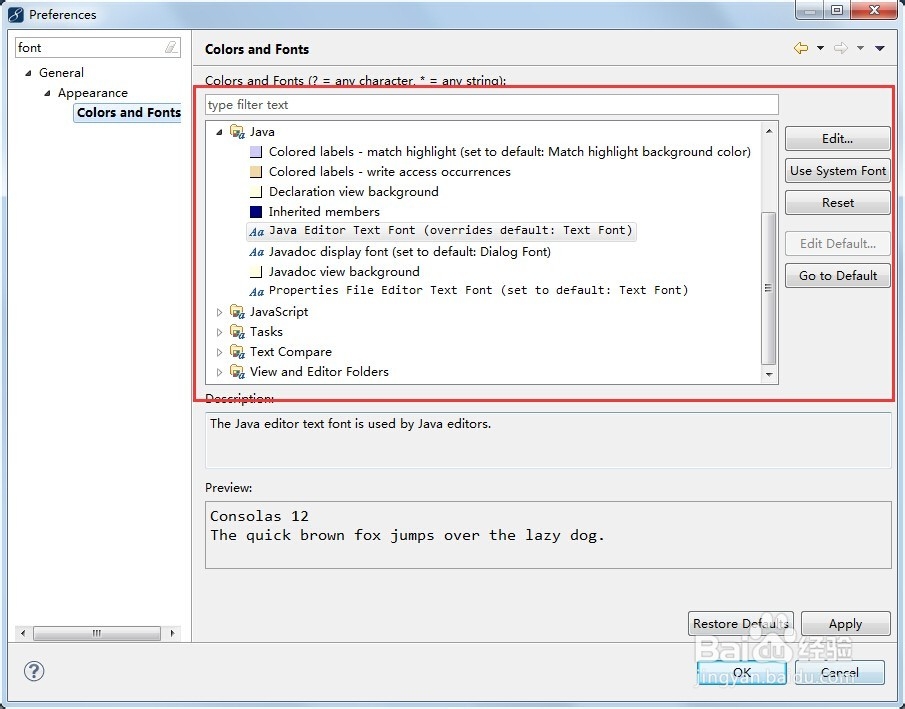Viewport: 905px width, 709px height.
Task: Click the forward navigation arrow icon
Action: click(x=840, y=48)
